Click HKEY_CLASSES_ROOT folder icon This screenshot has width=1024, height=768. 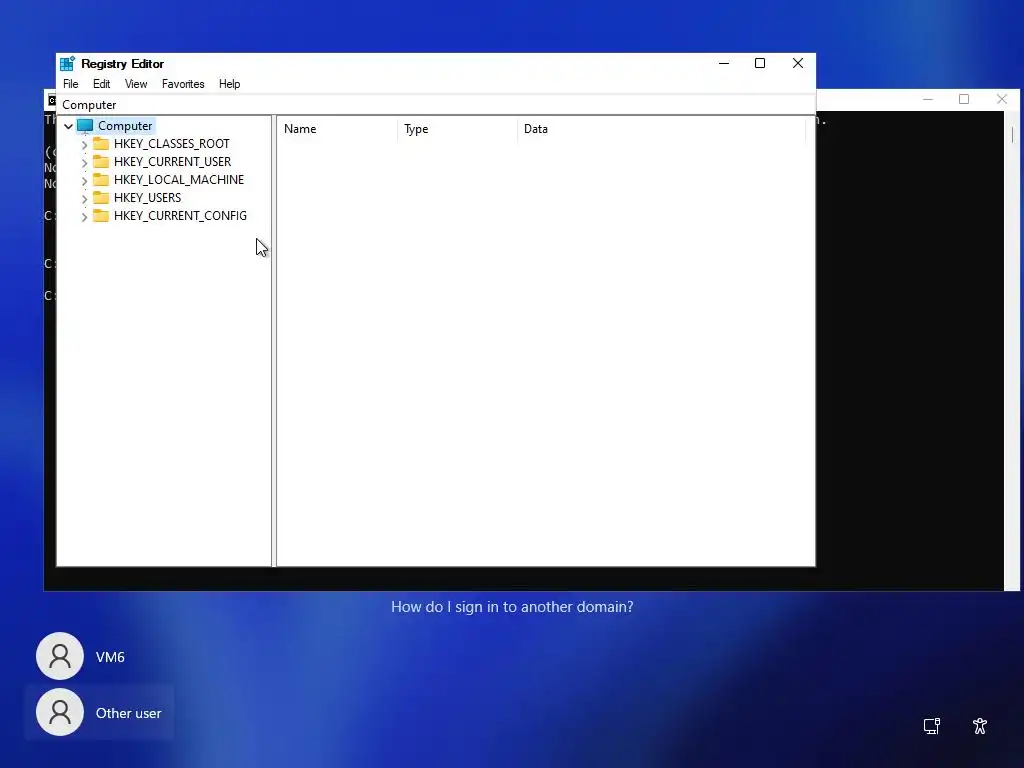click(101, 143)
